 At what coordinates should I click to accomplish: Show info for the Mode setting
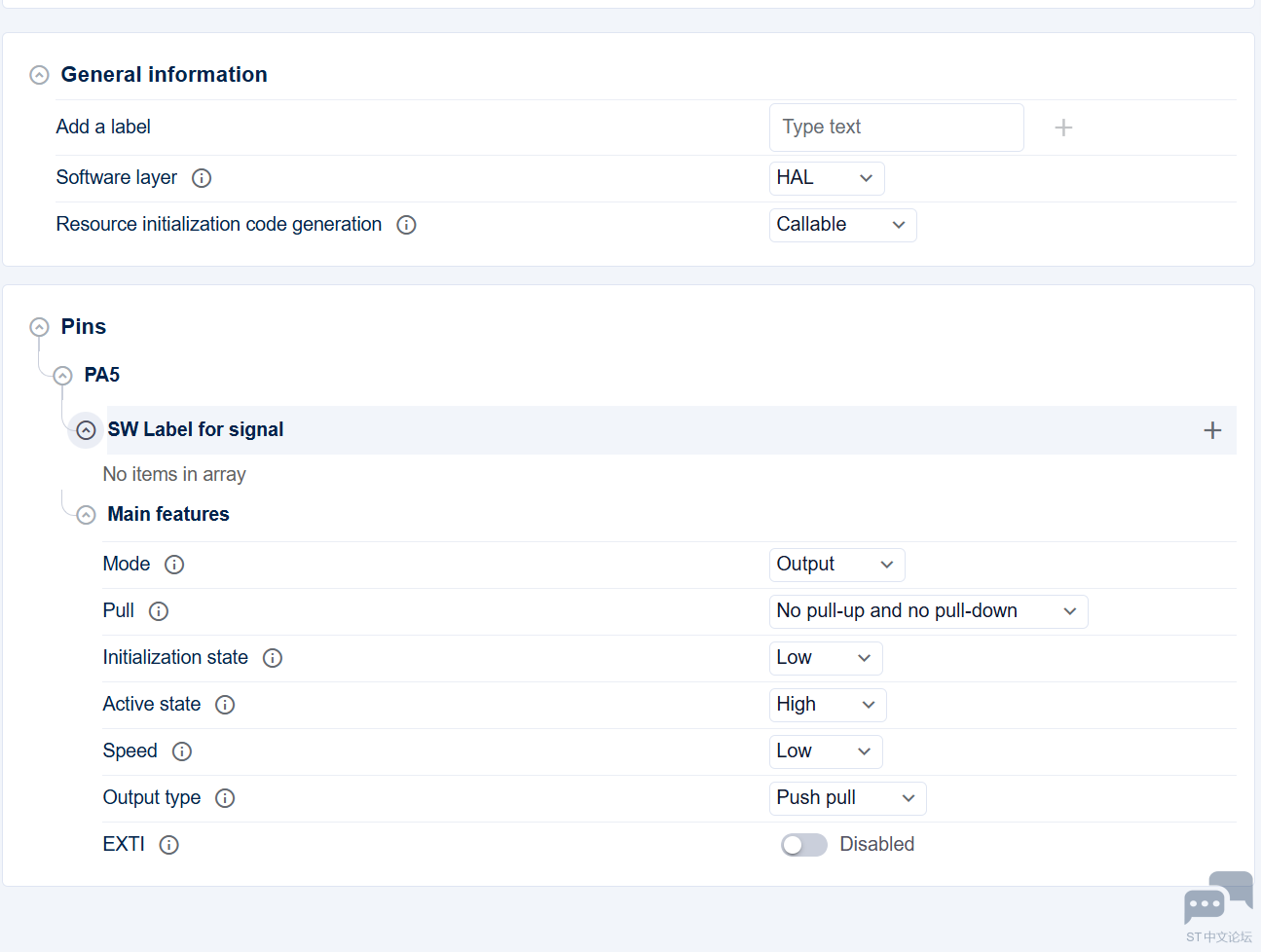pos(174,565)
